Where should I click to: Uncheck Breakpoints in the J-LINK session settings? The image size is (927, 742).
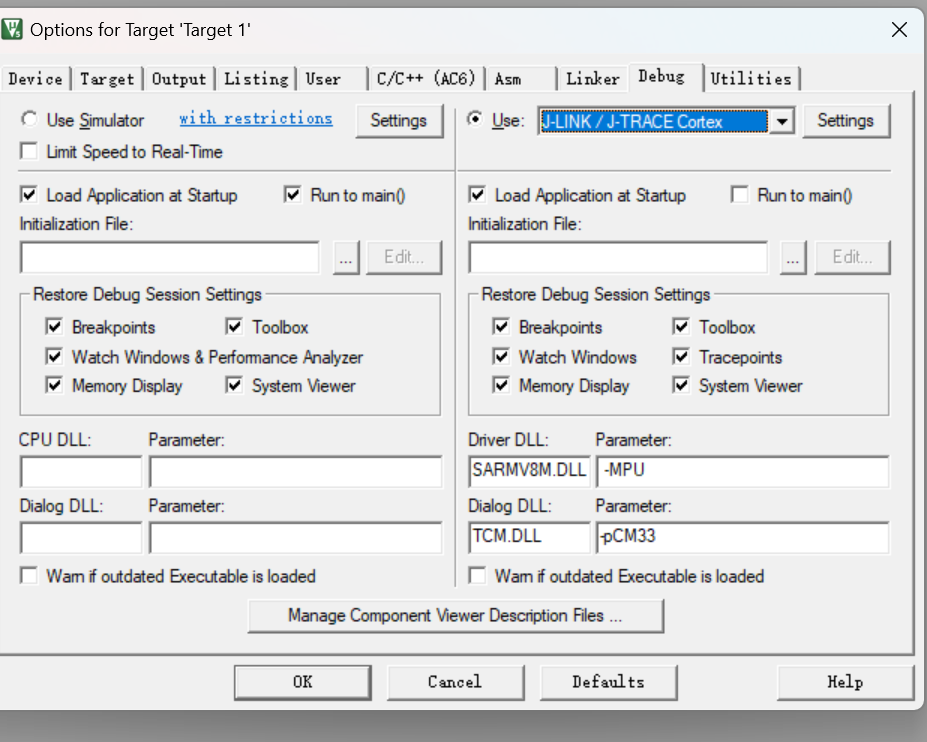click(x=501, y=326)
